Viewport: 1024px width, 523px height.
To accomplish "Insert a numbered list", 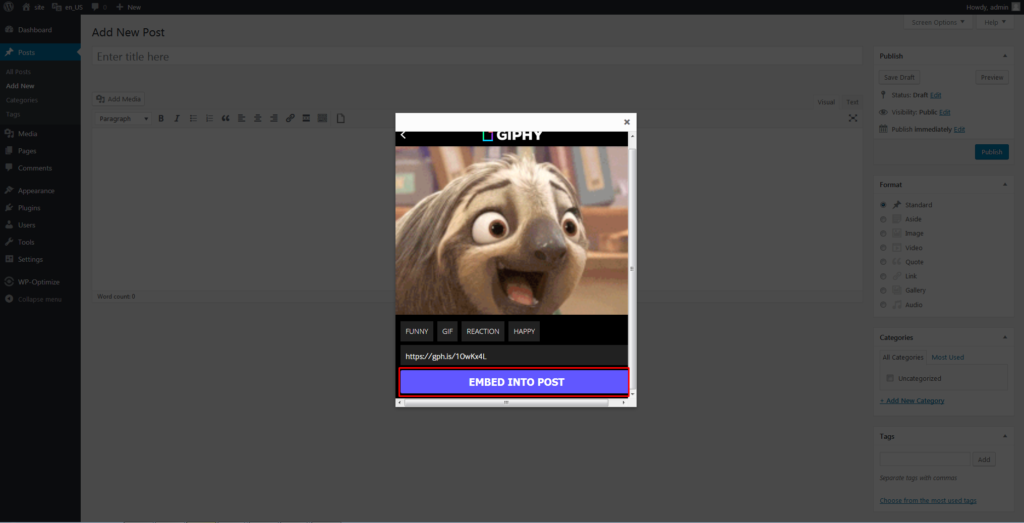I will coord(210,118).
